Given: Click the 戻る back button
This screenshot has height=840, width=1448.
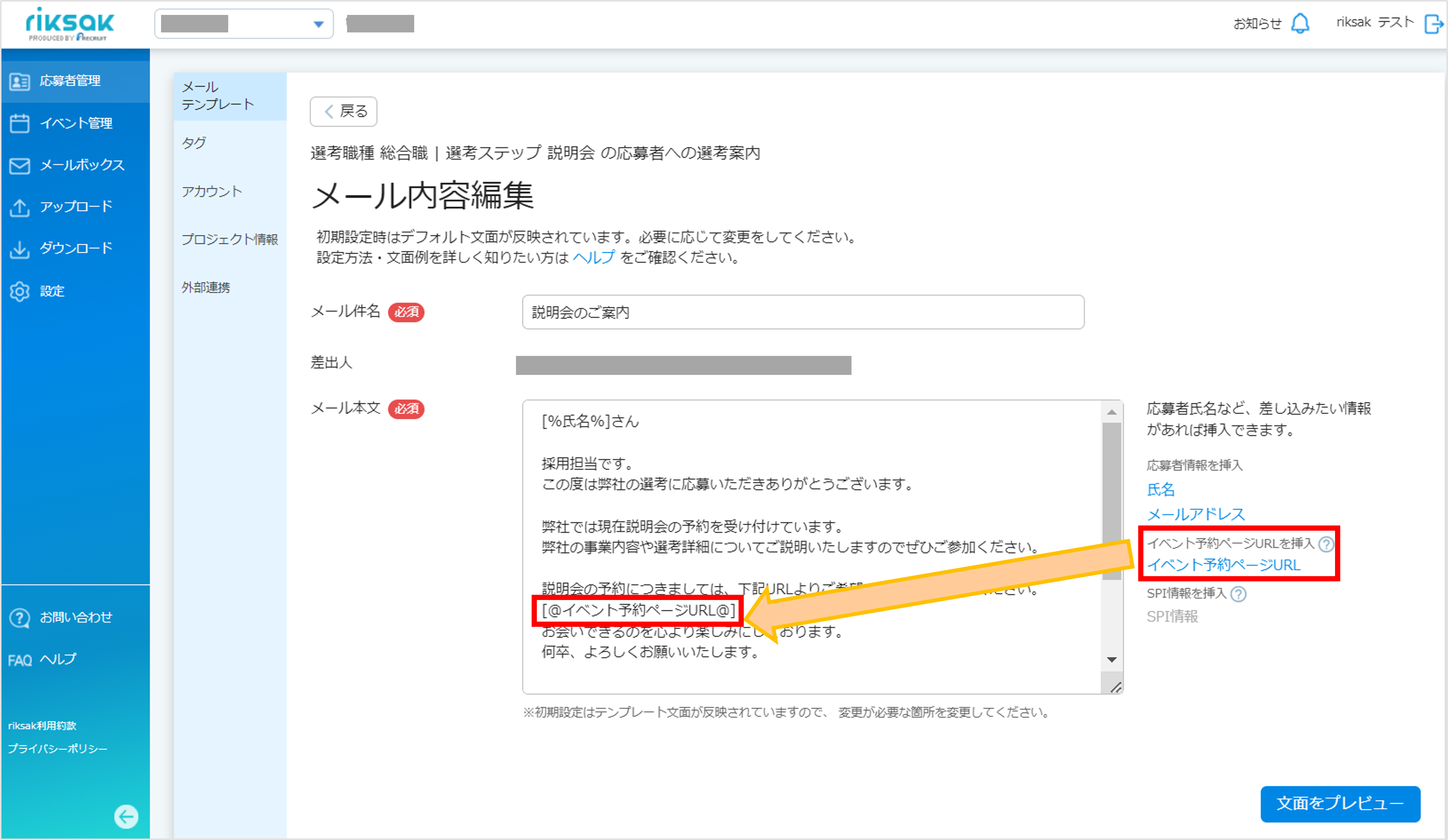Looking at the screenshot, I should (344, 111).
